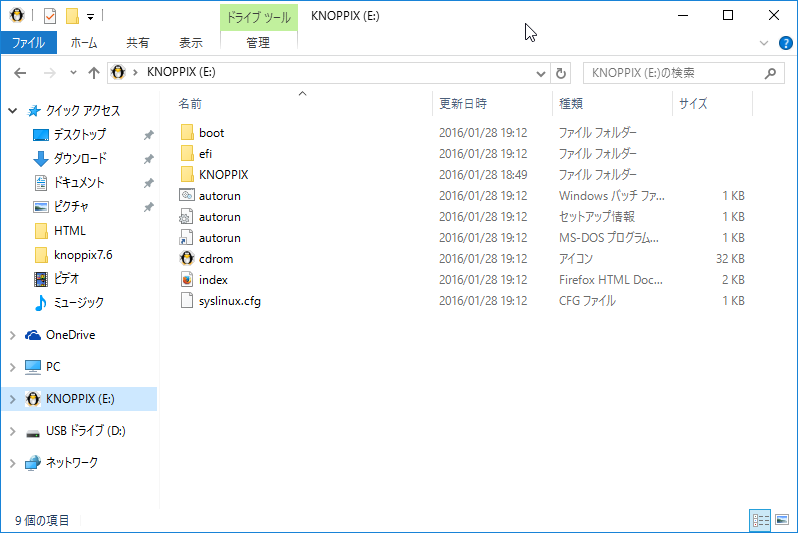The image size is (798, 533).
Task: Open ピクチャ in the navigation pane
Action: tap(71, 206)
